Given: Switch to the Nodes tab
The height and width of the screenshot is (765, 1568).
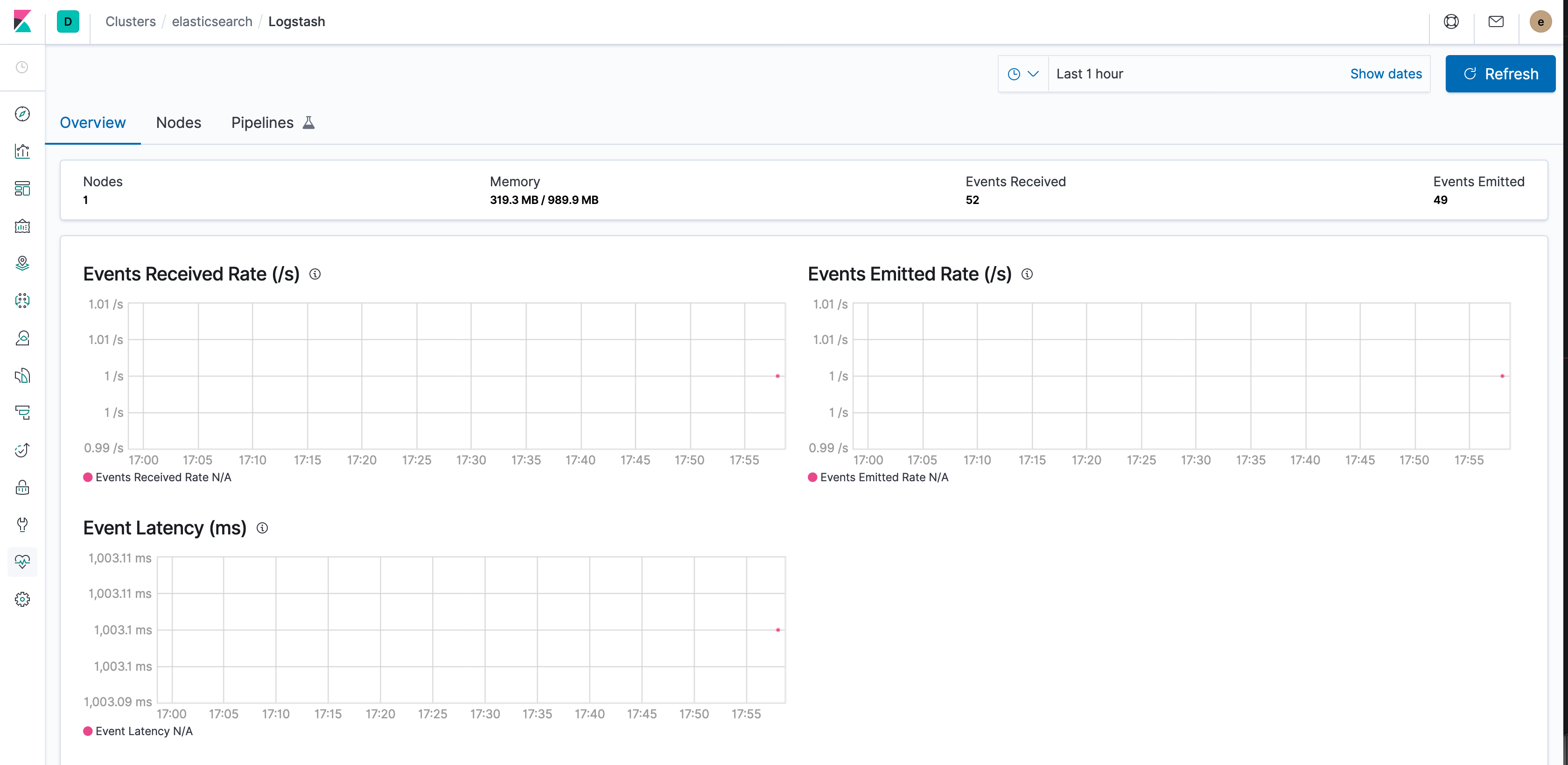Looking at the screenshot, I should [178, 122].
